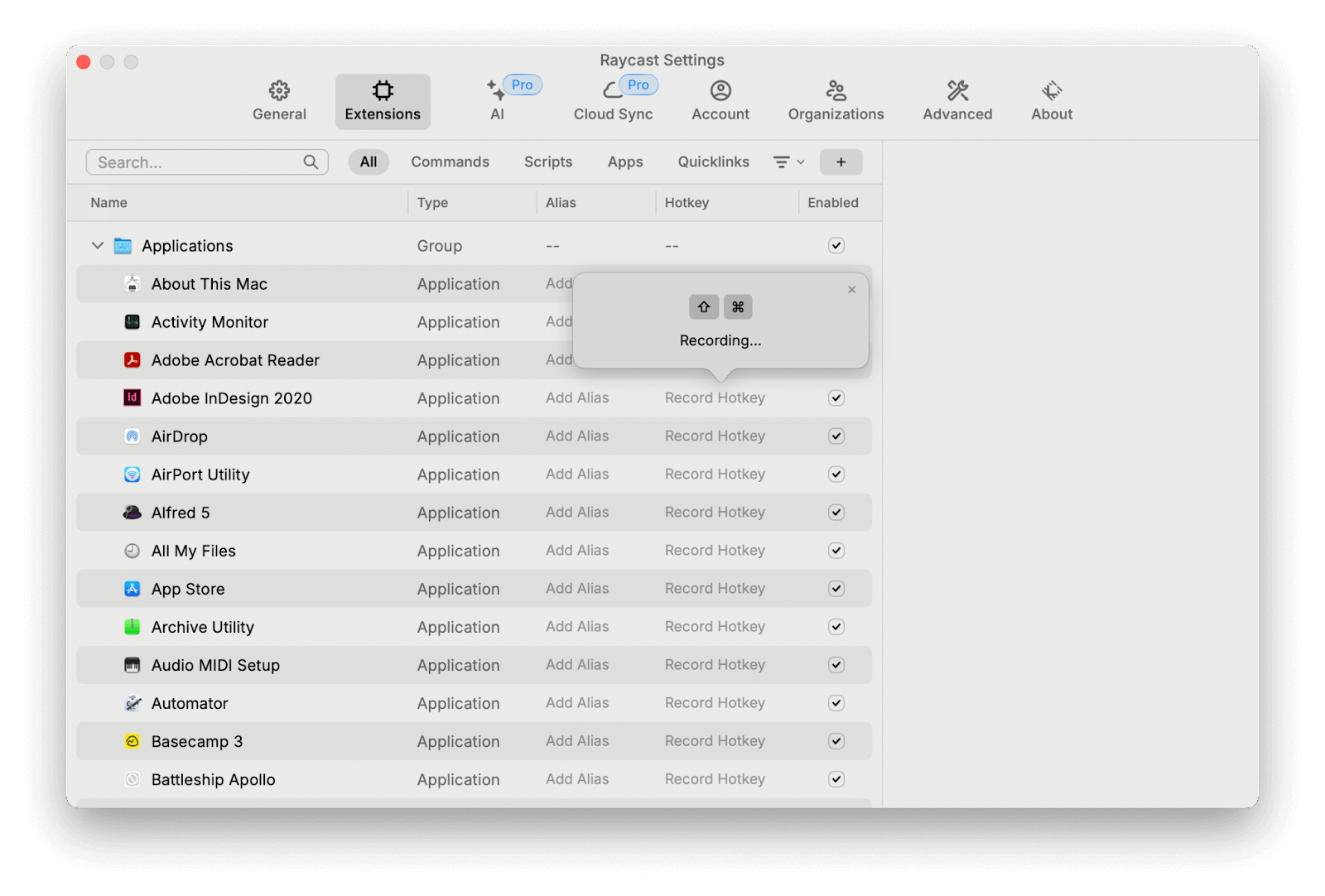Image resolution: width=1325 pixels, height=896 pixels.
Task: Open the Organizations people icon
Action: 836,90
